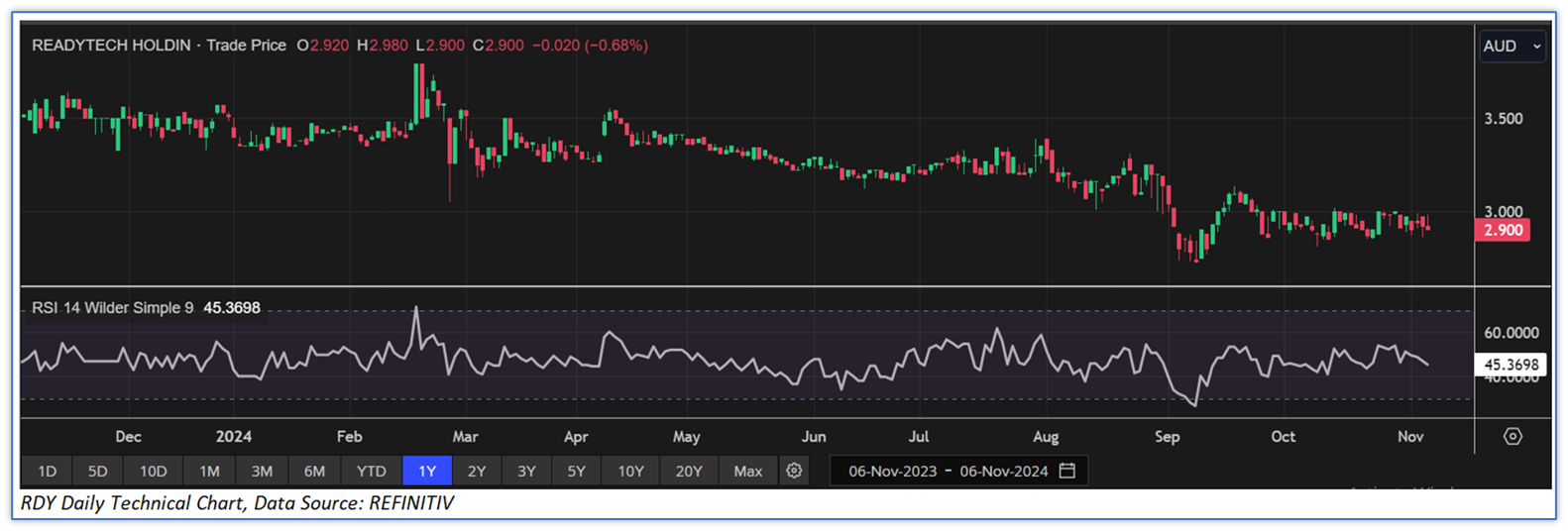Click the chart target icon near axis
1568x531 pixels.
[1512, 436]
